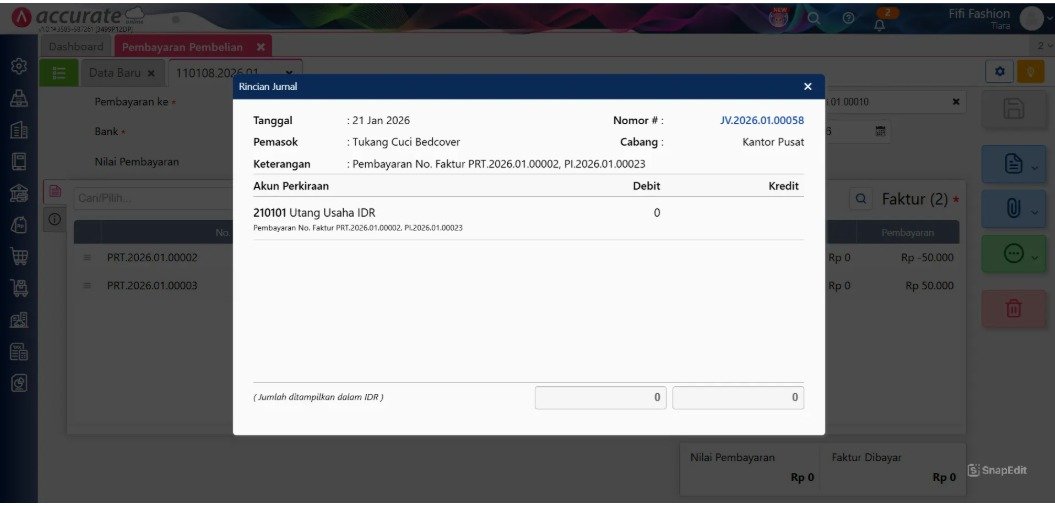Screen dimensions: 1055x506
Task: Click the Pembayaran column header
Action: [908, 231]
